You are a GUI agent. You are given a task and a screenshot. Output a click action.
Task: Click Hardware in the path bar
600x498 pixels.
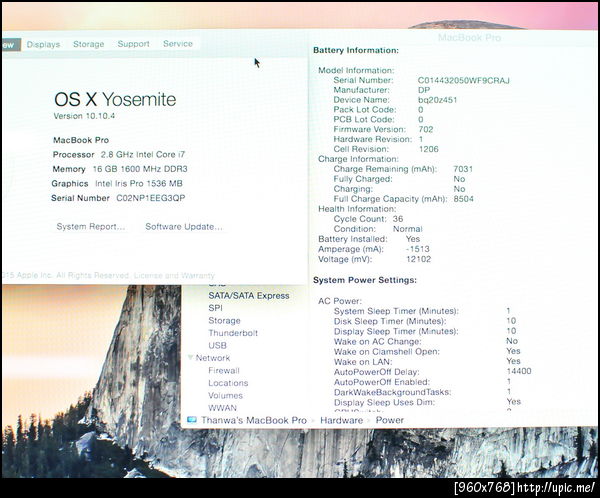pyautogui.click(x=341, y=420)
